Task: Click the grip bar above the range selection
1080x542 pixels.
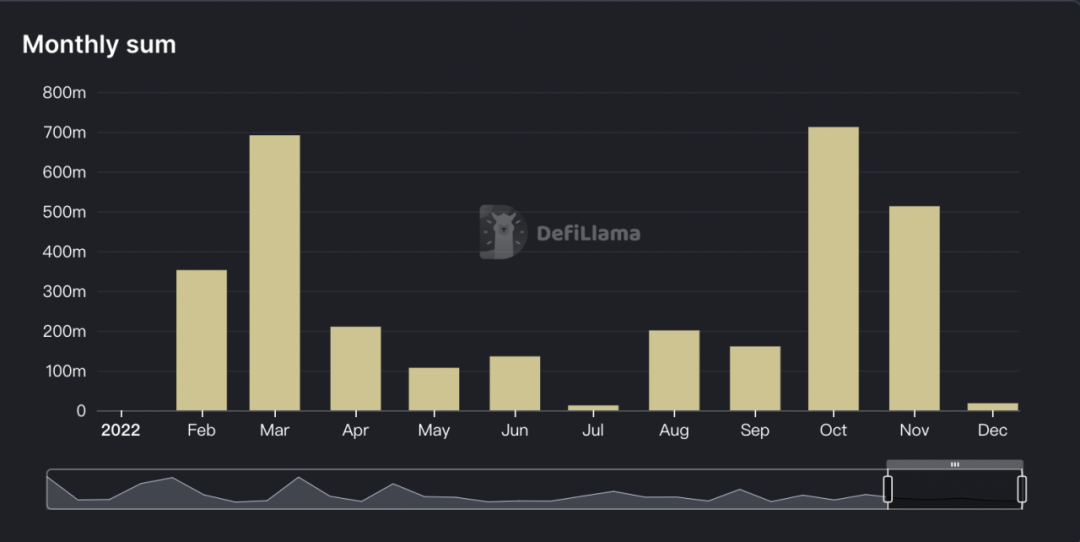Action: click(x=955, y=464)
